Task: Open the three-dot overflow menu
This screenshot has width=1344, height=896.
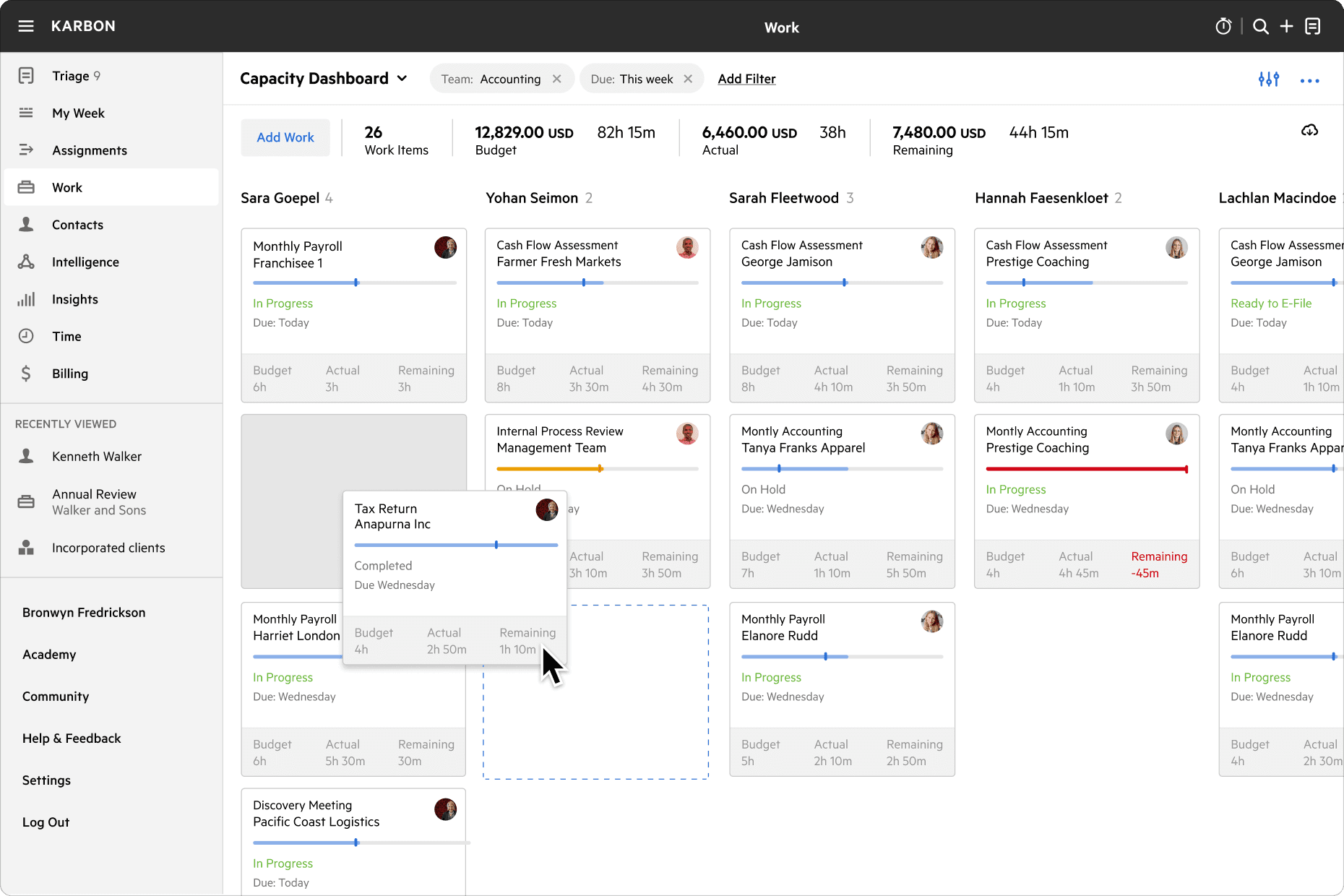Action: pyautogui.click(x=1309, y=81)
